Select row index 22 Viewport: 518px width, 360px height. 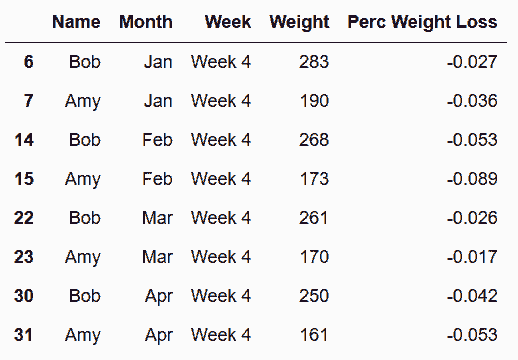coord(24,218)
